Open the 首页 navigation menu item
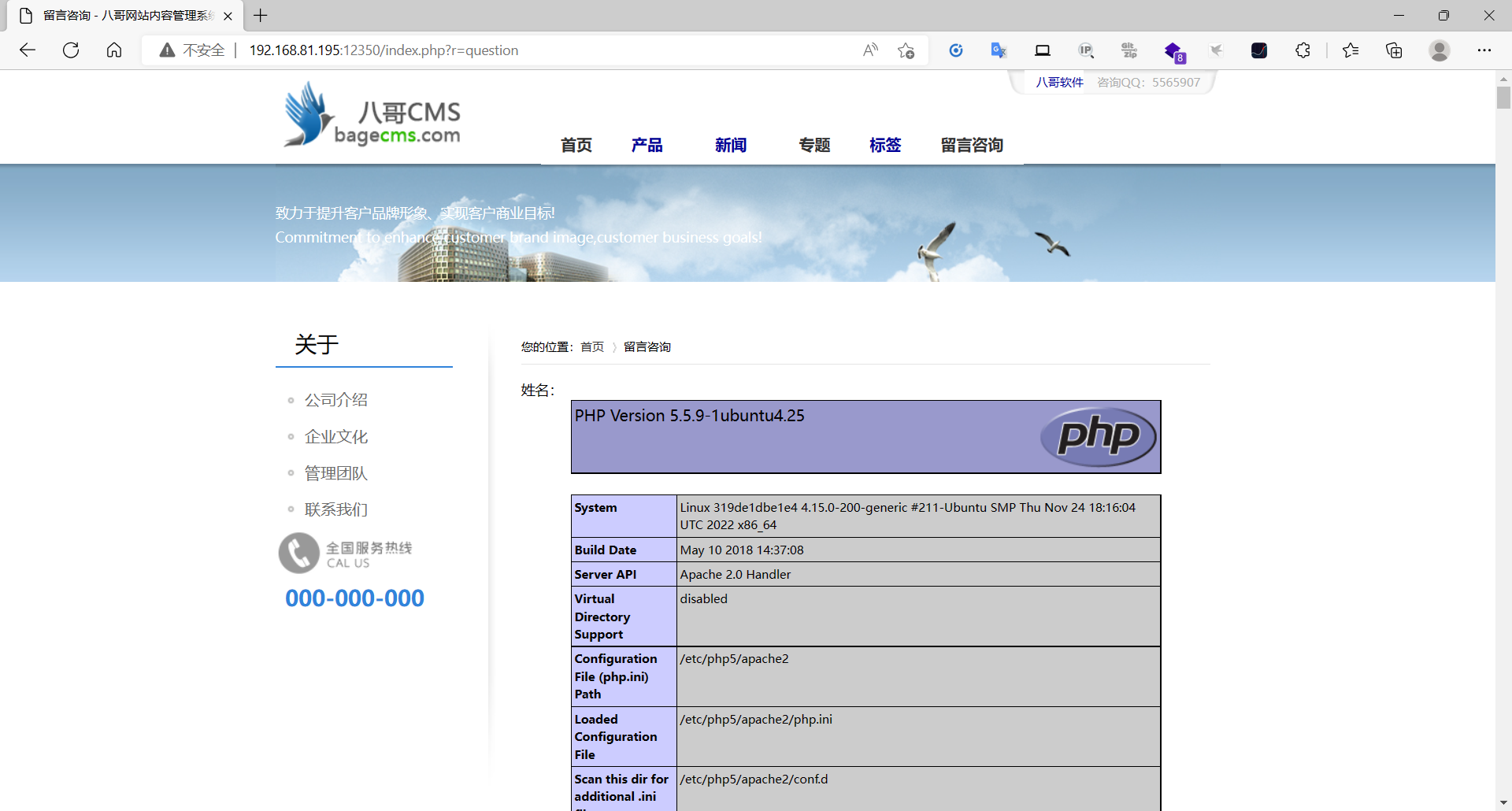The width and height of the screenshot is (1512, 811). tap(576, 145)
